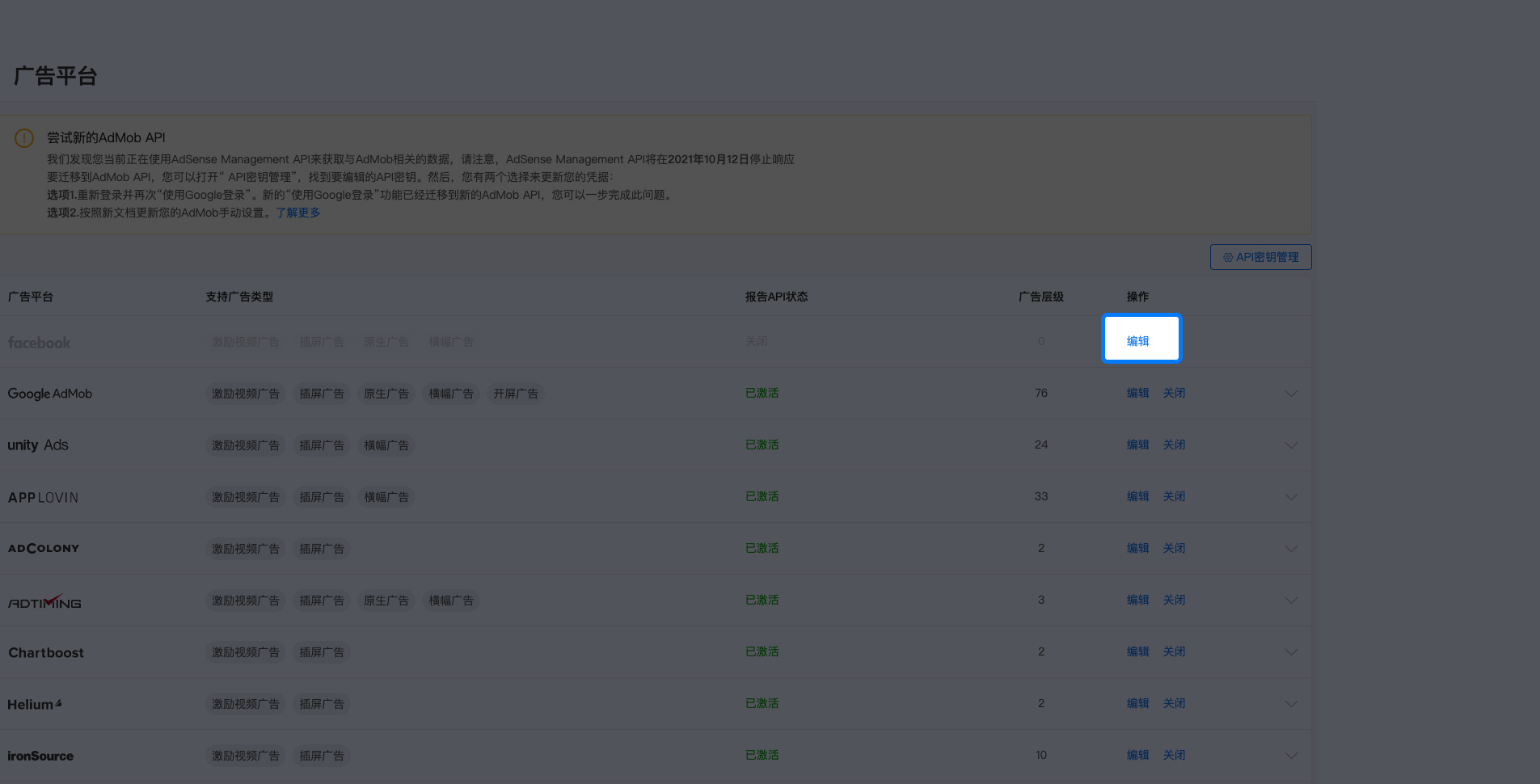Click the AdColony logo
The image size is (1540, 784).
pyautogui.click(x=44, y=549)
